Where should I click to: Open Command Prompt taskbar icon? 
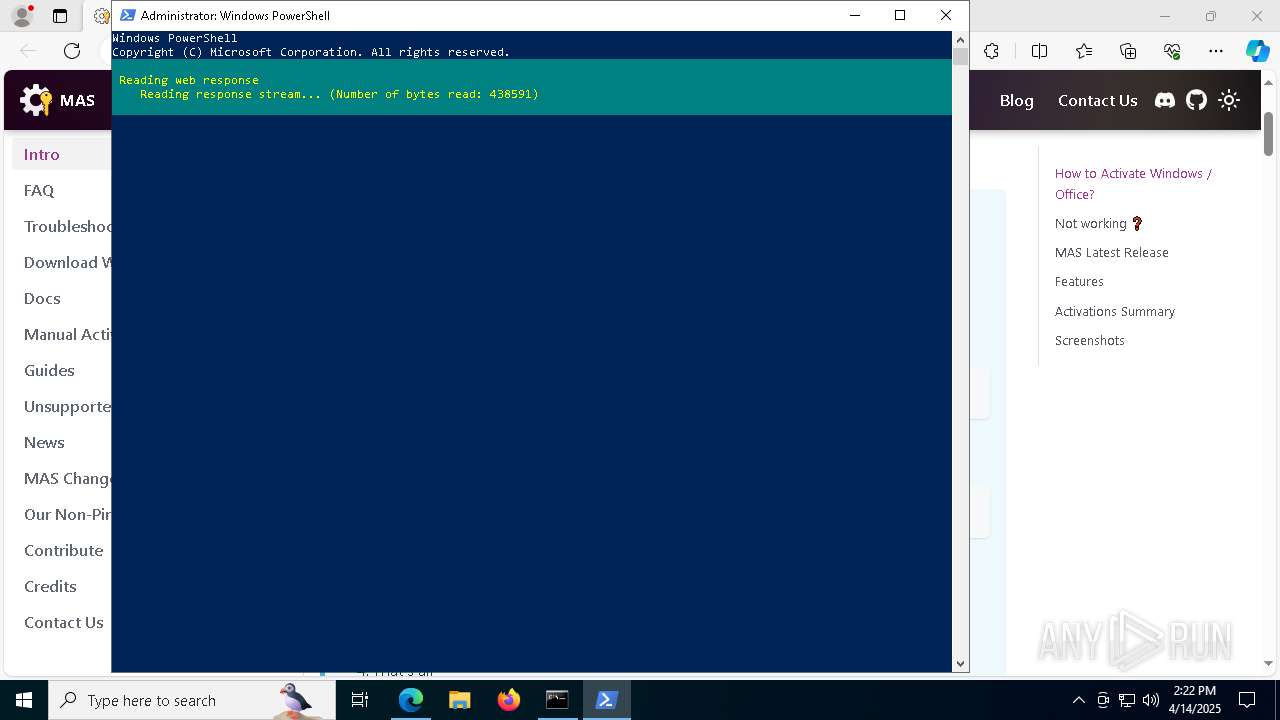point(557,700)
